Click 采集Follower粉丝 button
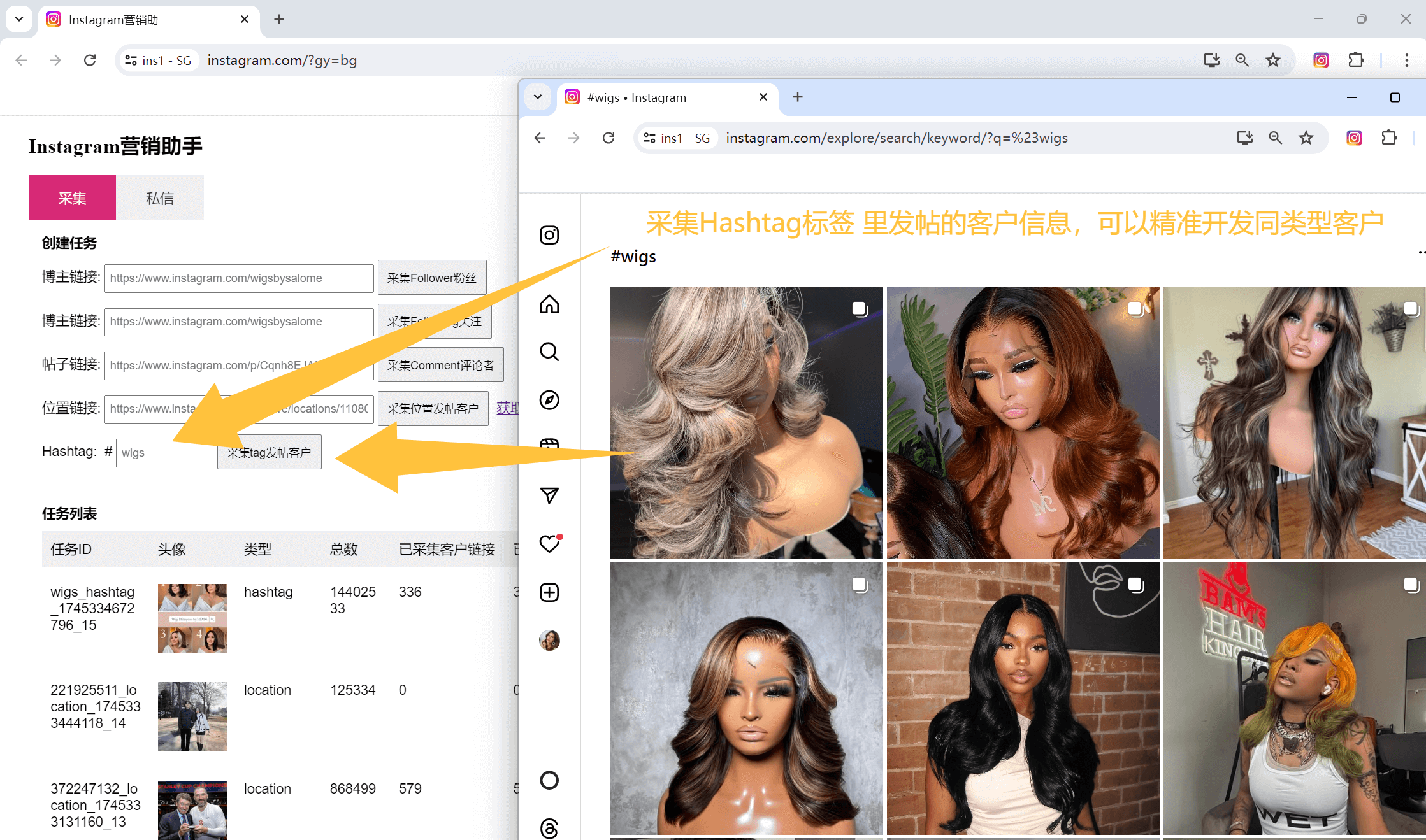Screen dimensions: 1426x840 (432, 278)
